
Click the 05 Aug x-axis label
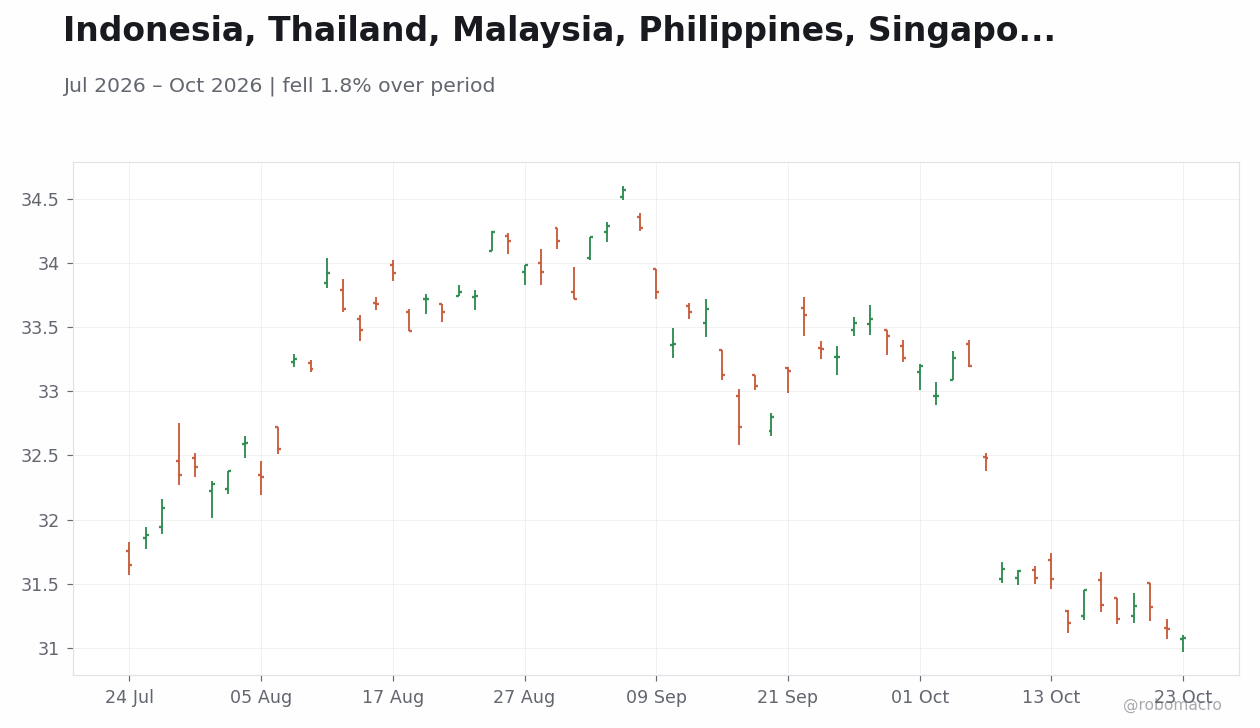[x=261, y=698]
